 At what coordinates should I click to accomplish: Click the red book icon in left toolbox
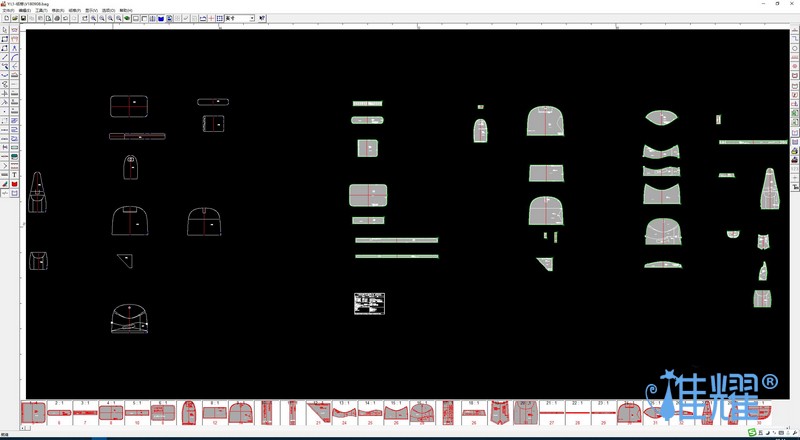[x=15, y=184]
